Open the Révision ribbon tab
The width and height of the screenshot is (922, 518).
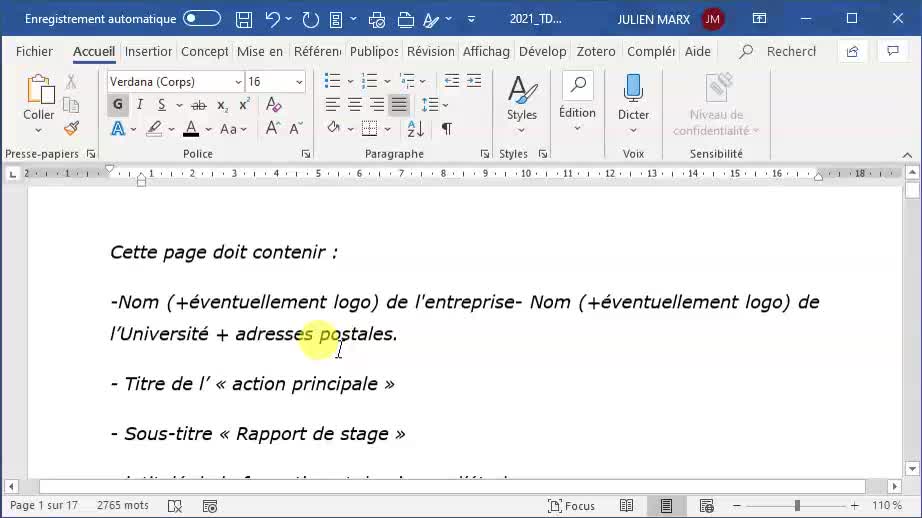coord(430,51)
